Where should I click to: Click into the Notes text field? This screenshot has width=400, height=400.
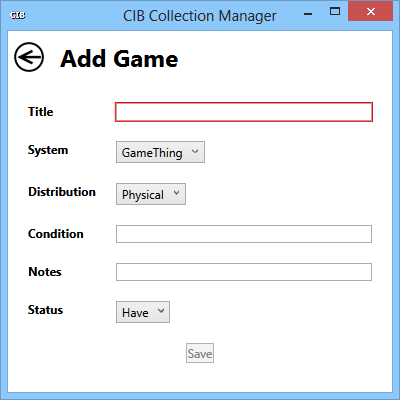[244, 272]
